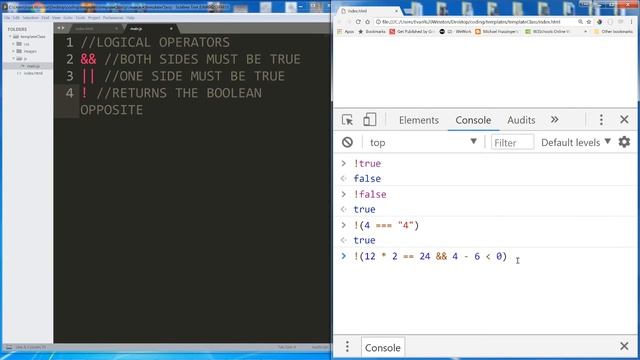This screenshot has height=360, width=640.
Task: Close the bottom console drawer
Action: (x=624, y=346)
